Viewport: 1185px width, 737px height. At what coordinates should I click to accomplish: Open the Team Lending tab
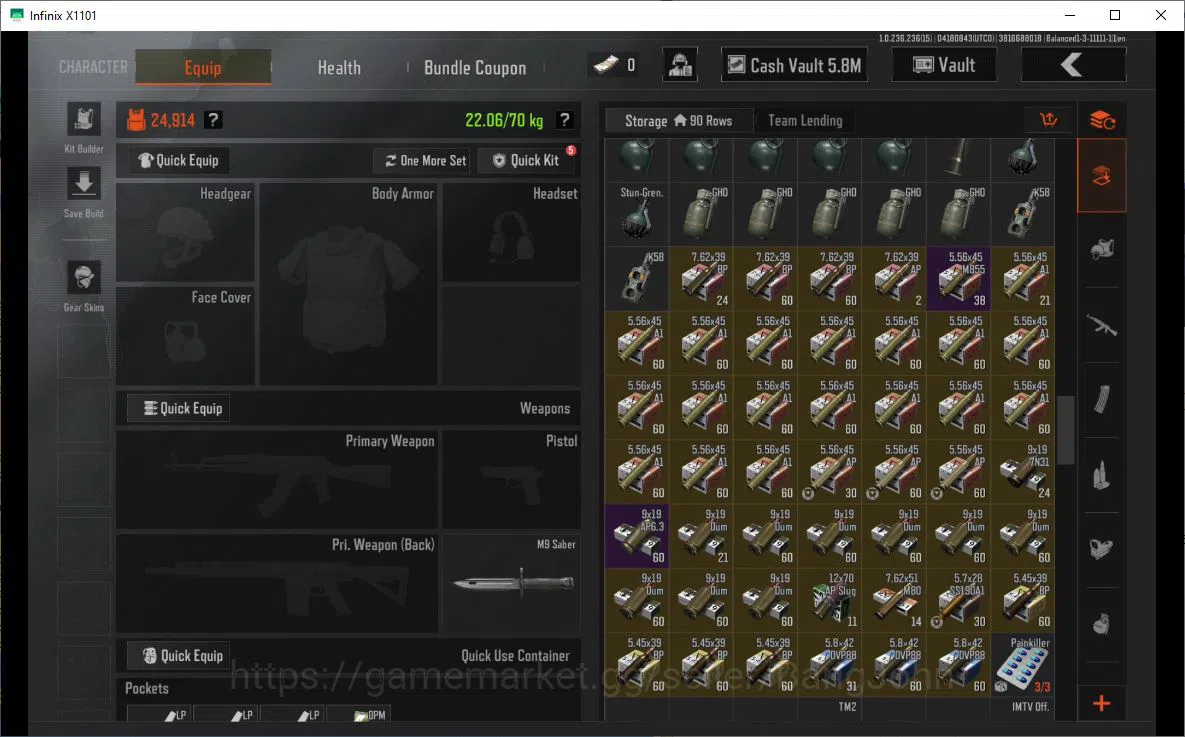(x=805, y=120)
